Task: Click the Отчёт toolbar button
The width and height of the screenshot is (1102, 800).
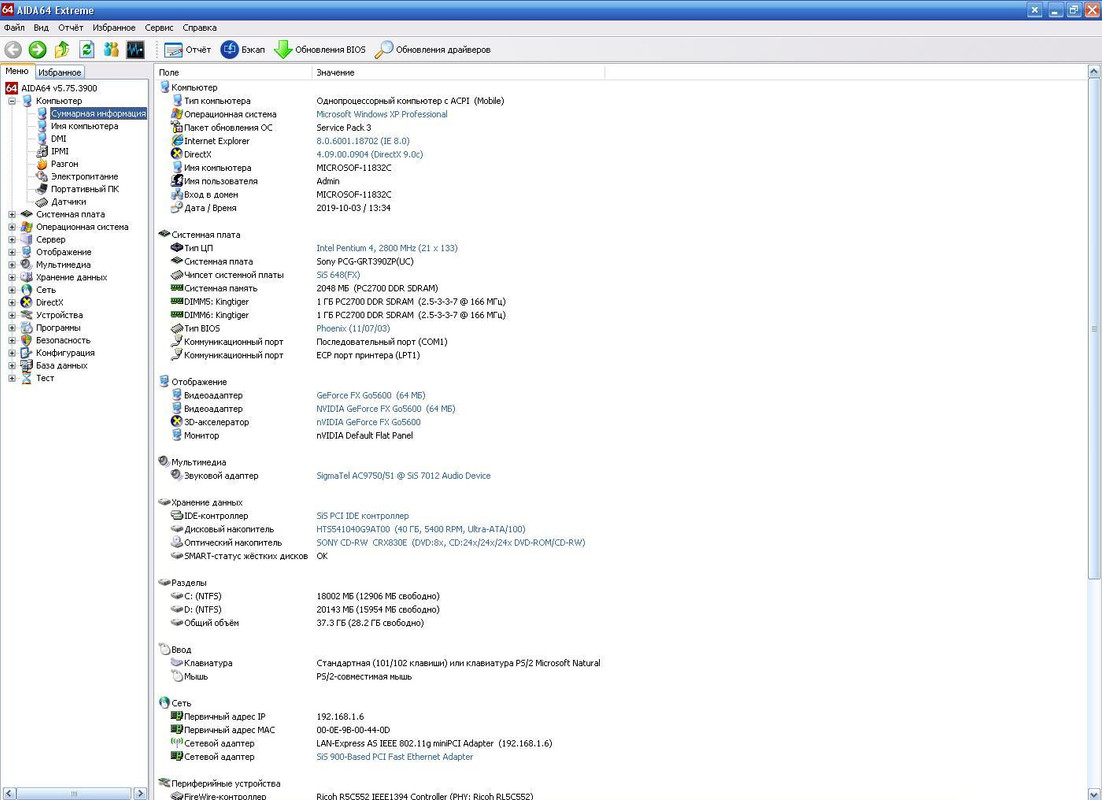Action: click(188, 49)
